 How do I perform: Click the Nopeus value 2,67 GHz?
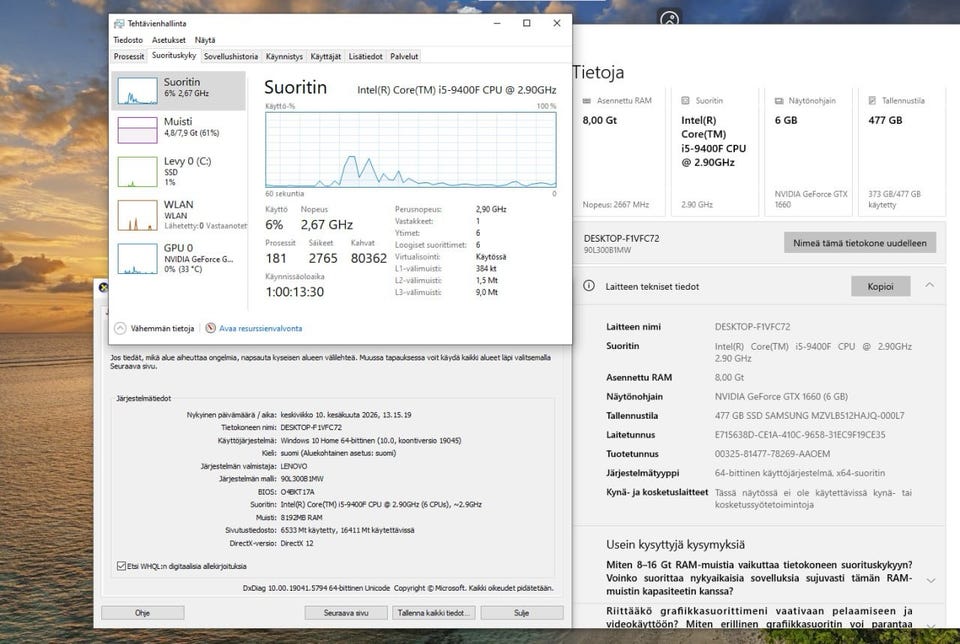(326, 225)
